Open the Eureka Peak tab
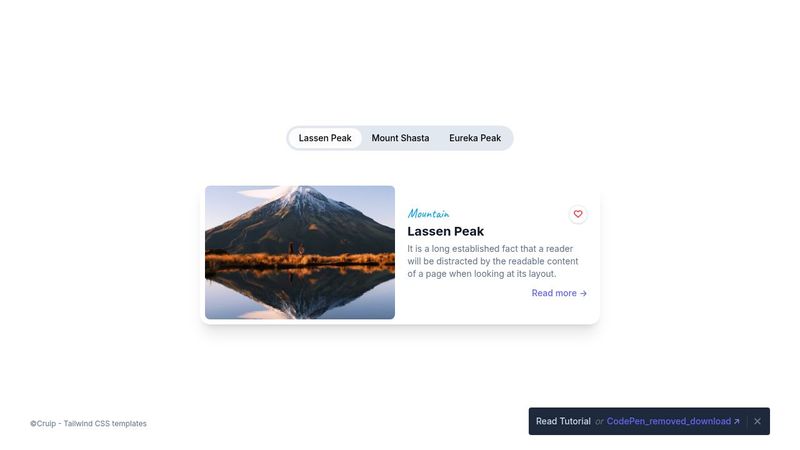The height and width of the screenshot is (450, 800). (475, 138)
